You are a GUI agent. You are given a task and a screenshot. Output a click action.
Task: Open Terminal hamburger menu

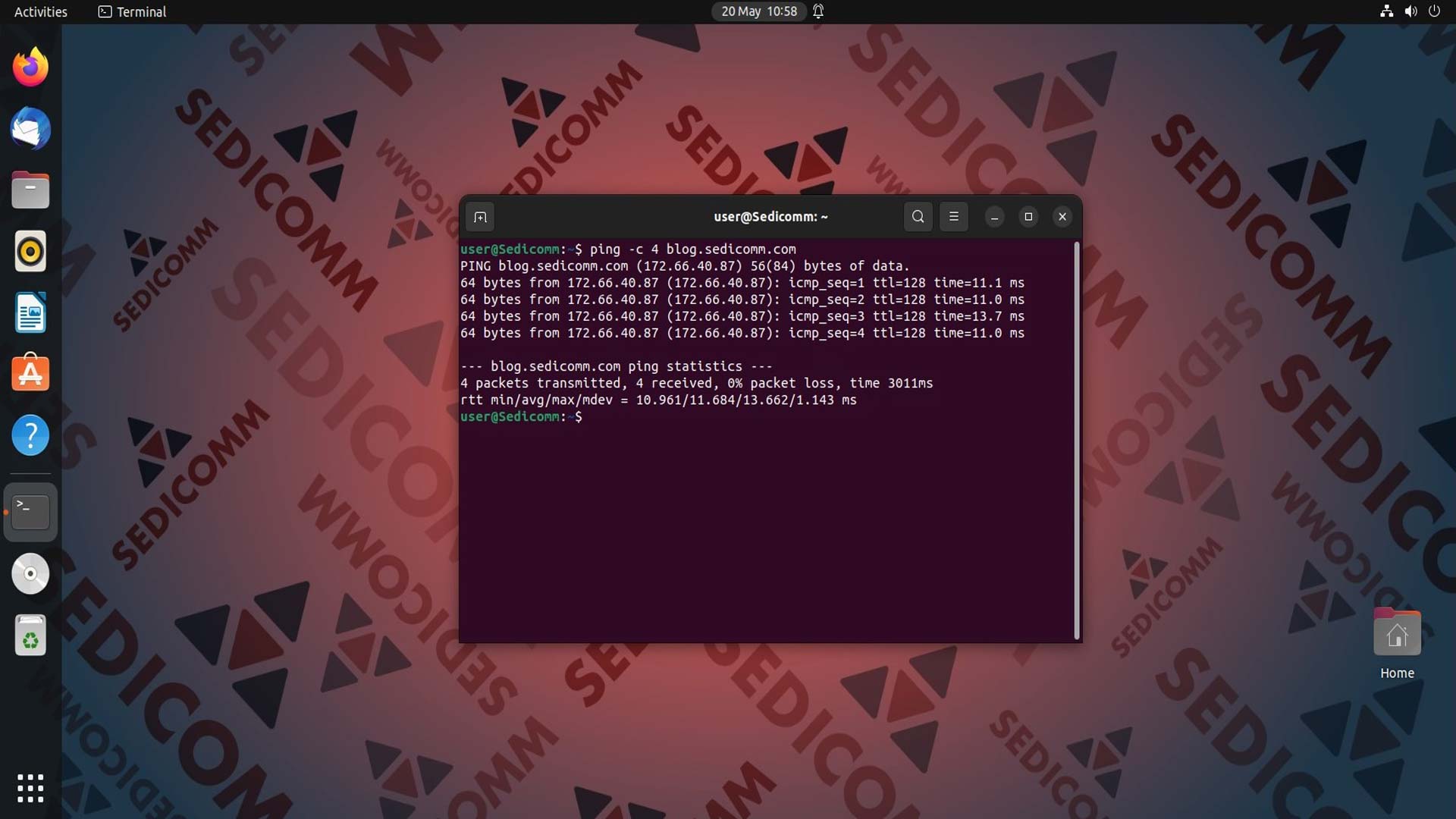pos(954,217)
